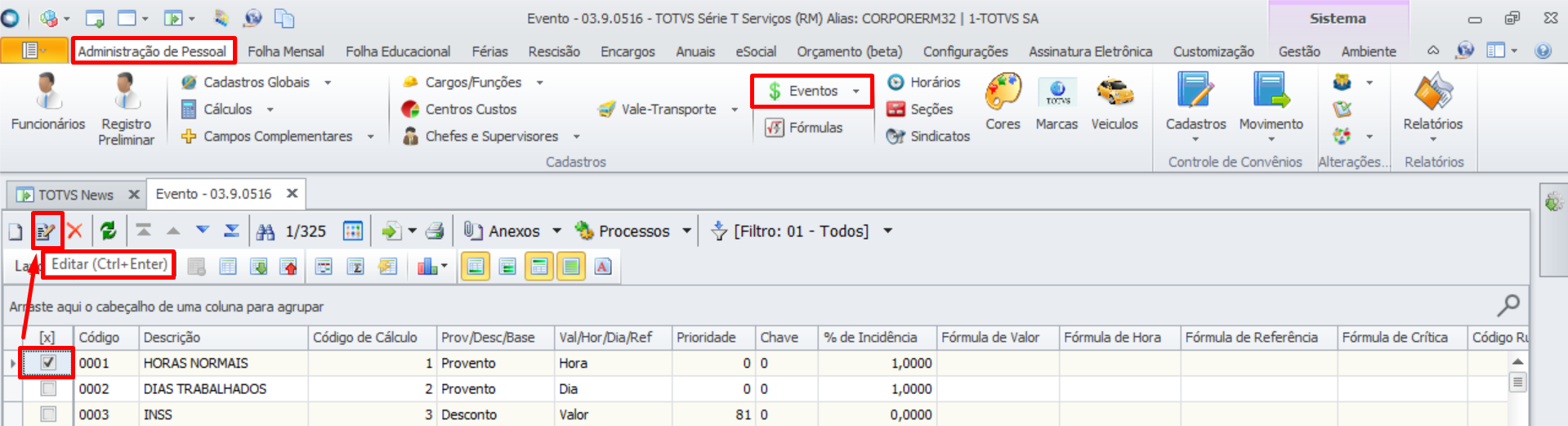Expand Campos Complementares dropdown
This screenshot has height=426, width=1568.
370,137
